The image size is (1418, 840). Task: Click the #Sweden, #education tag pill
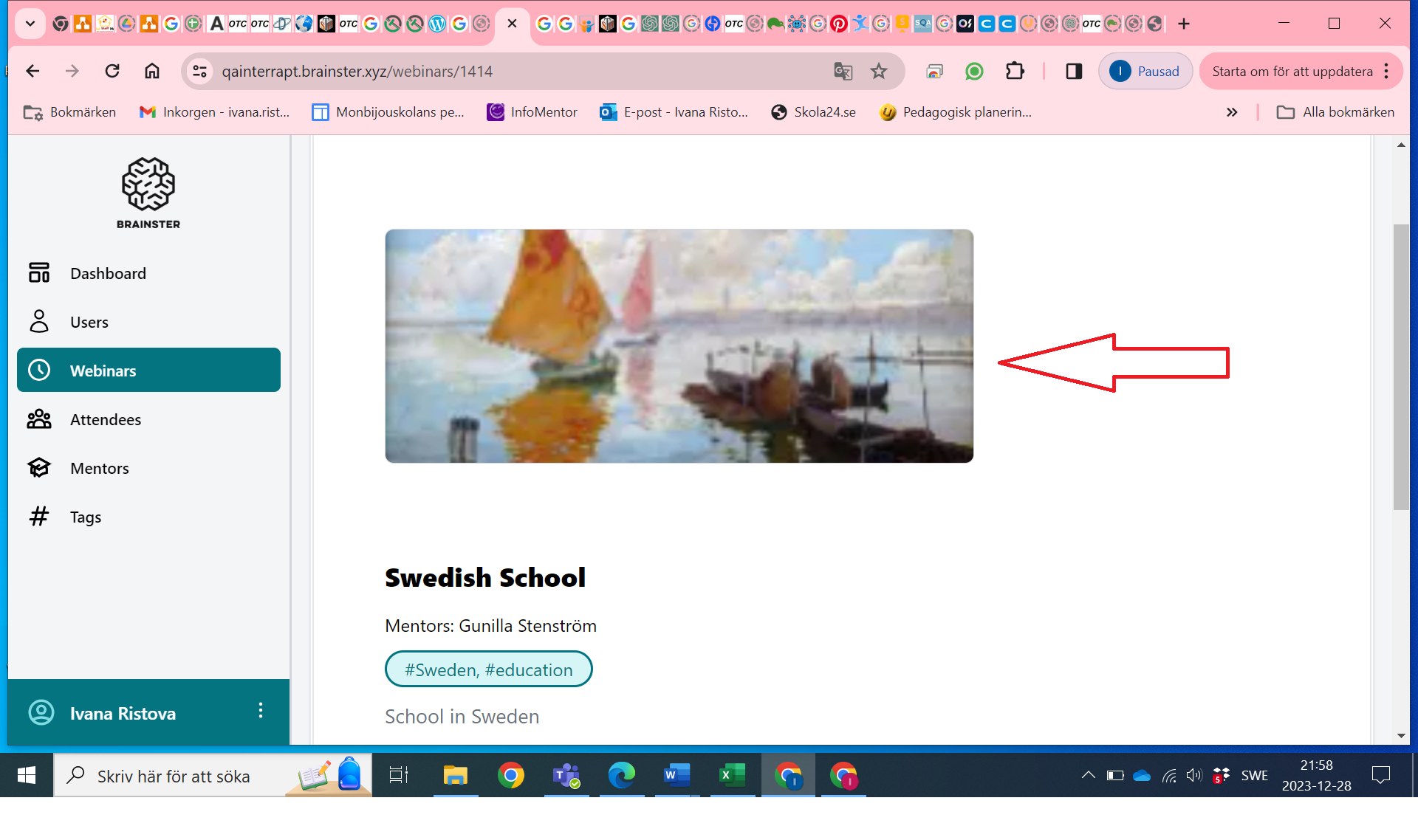[x=488, y=669]
